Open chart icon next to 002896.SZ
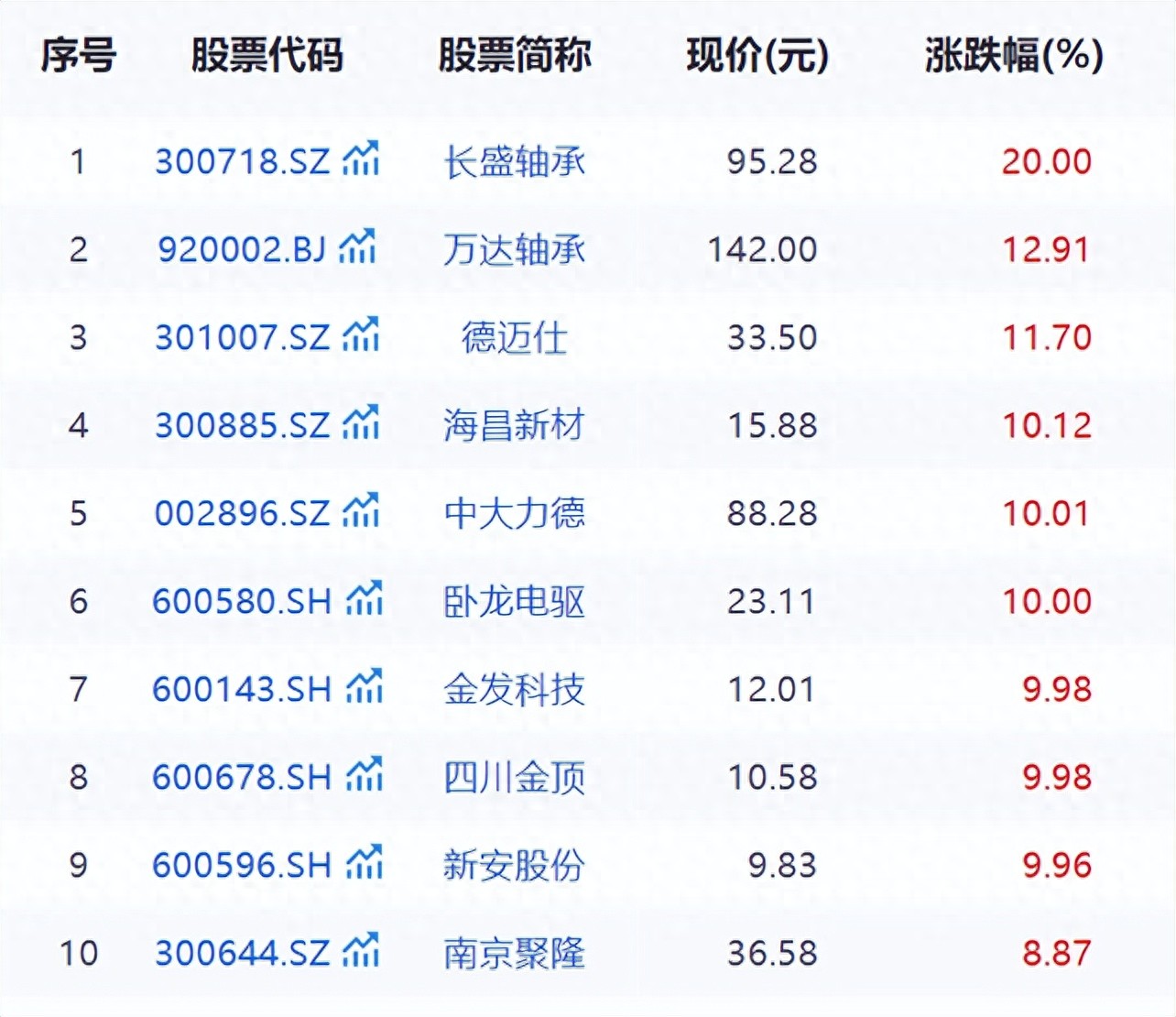This screenshot has height=1017, width=1176. (x=361, y=510)
